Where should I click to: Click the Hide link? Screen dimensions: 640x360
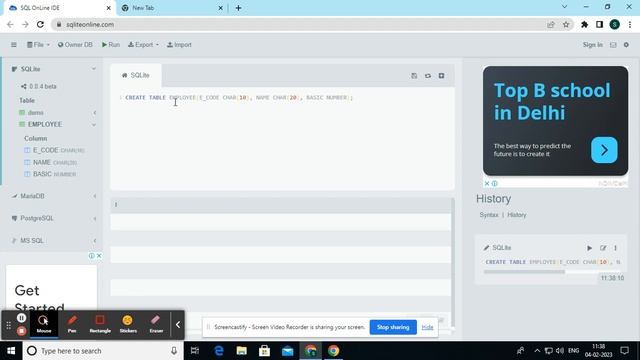(x=427, y=327)
